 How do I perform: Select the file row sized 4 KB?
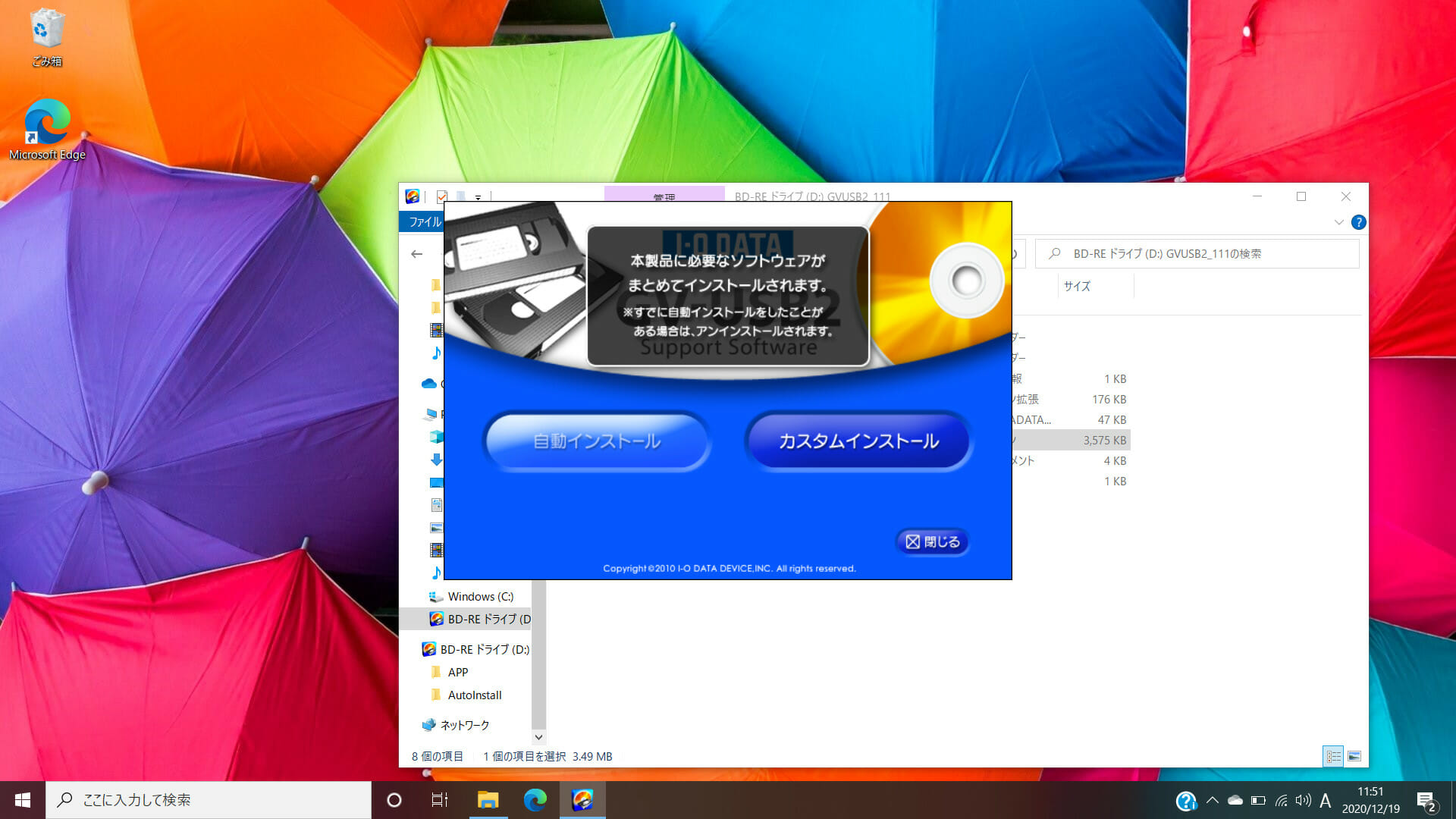click(1071, 460)
